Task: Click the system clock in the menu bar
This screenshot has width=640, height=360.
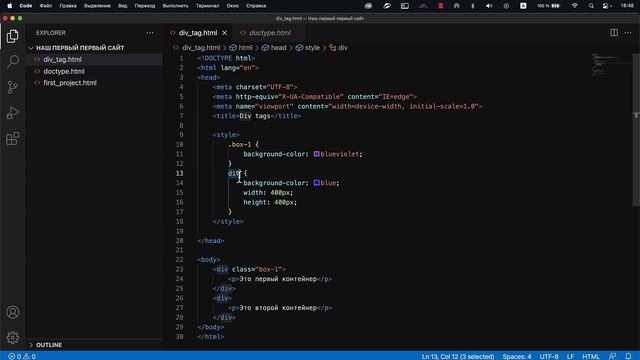Action: [627, 6]
